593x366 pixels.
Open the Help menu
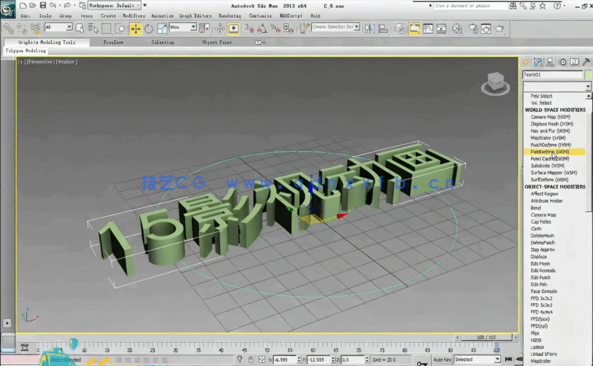tap(315, 16)
